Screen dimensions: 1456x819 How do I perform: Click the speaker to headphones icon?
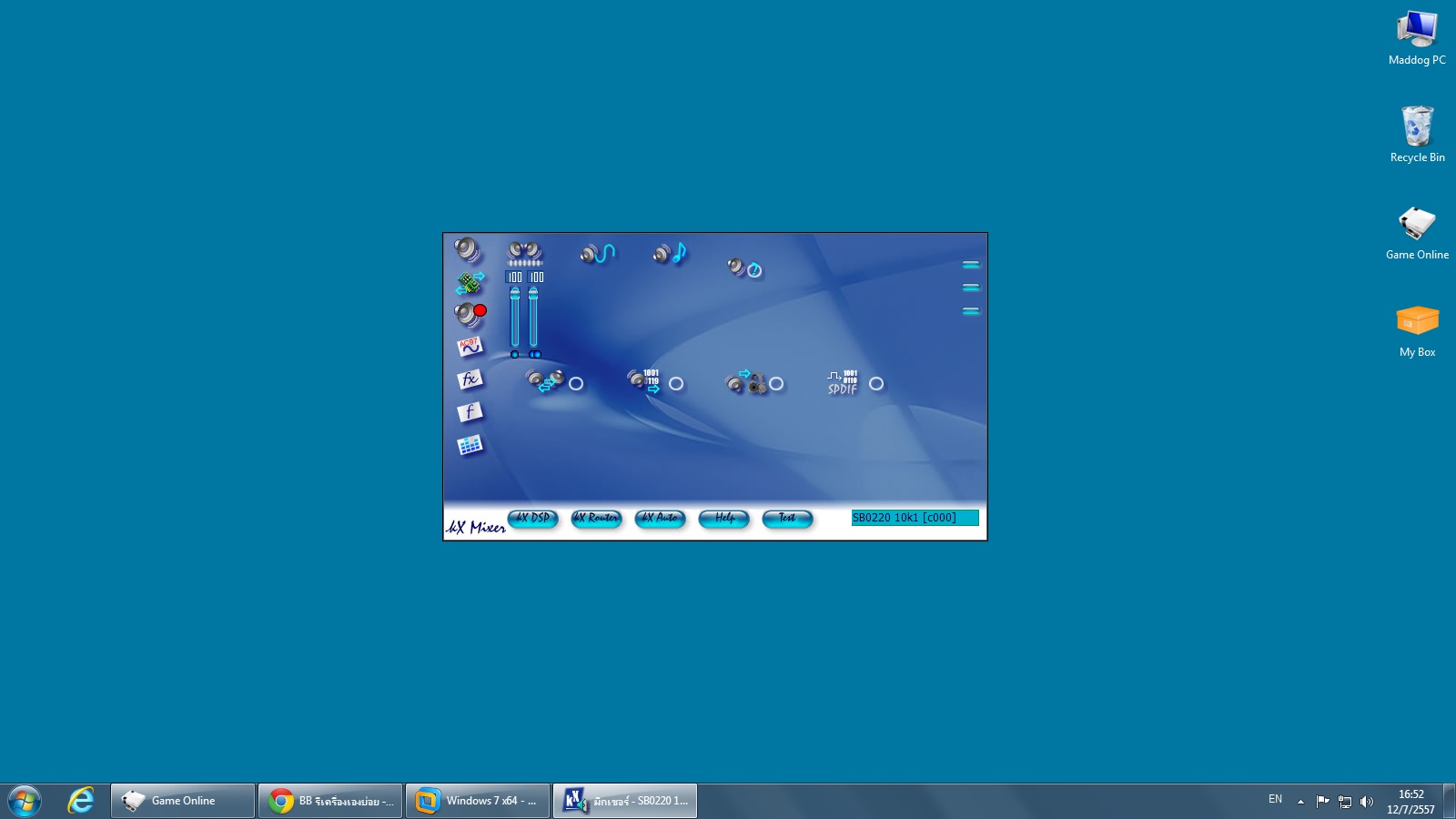(x=745, y=382)
